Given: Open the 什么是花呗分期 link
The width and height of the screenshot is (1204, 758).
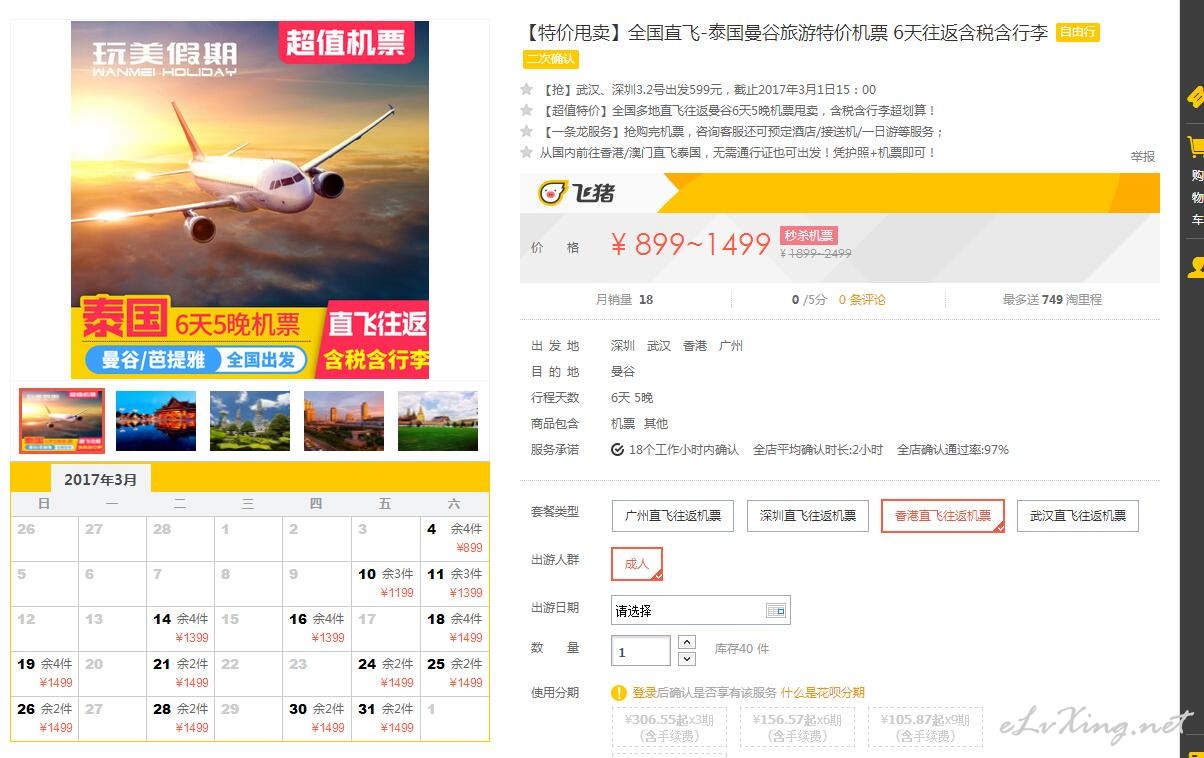Looking at the screenshot, I should [822, 692].
